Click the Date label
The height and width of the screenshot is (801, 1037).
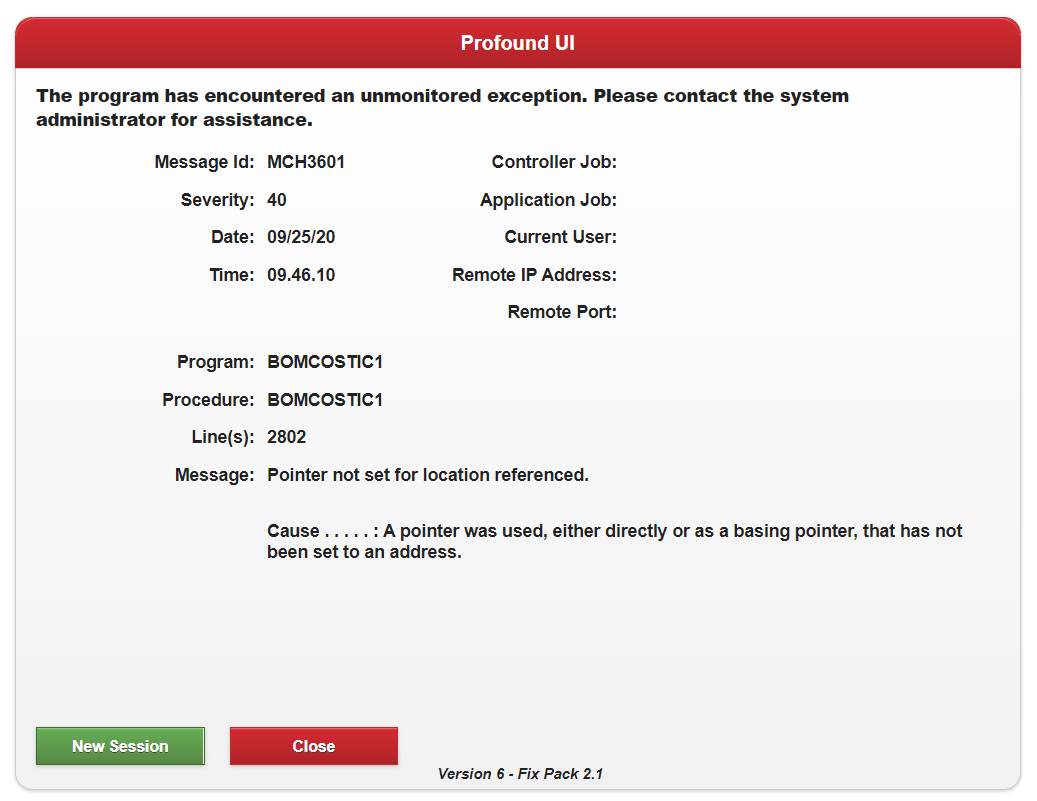coord(233,237)
